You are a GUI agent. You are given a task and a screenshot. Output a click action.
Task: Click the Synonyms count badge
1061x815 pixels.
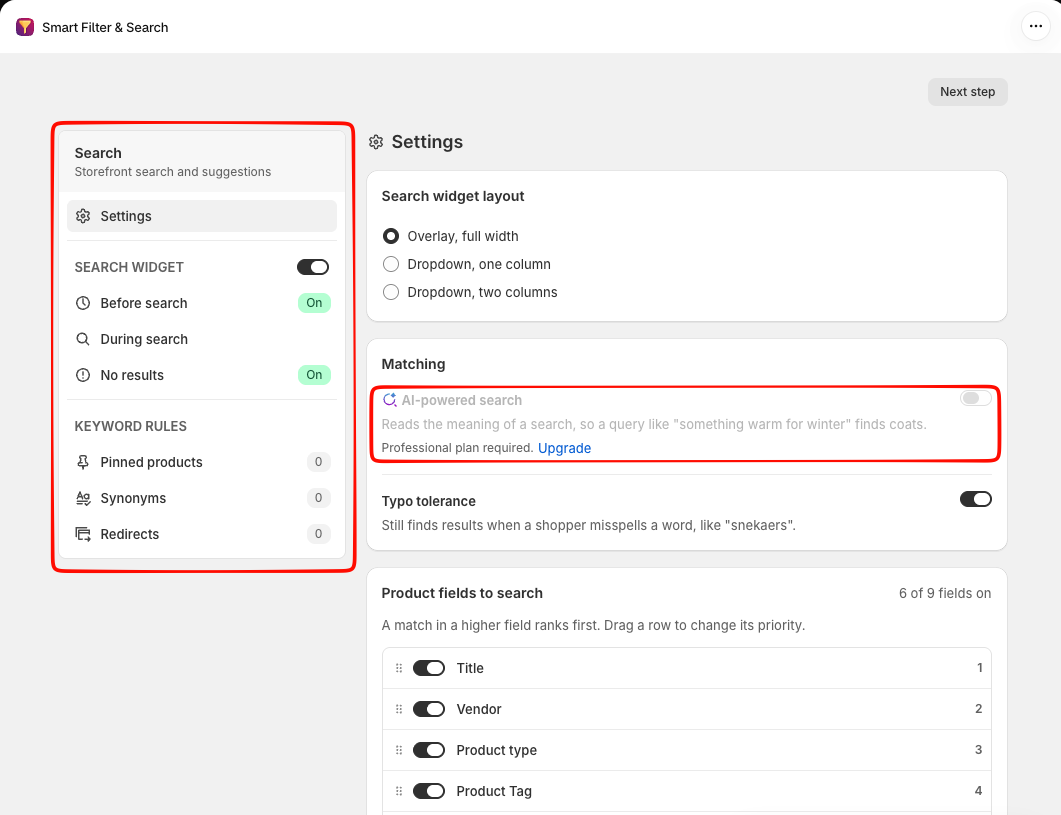pos(319,498)
